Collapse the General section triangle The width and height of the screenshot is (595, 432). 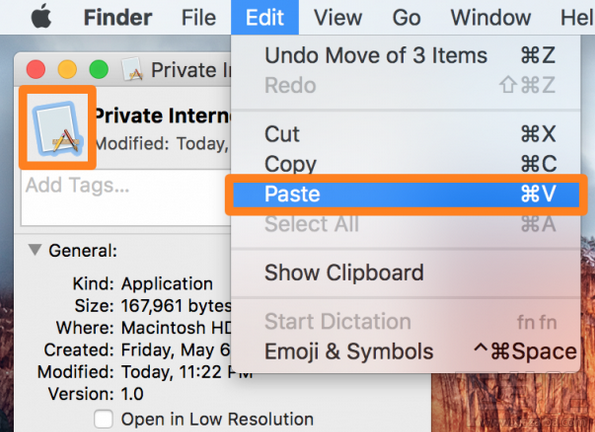[x=35, y=250]
